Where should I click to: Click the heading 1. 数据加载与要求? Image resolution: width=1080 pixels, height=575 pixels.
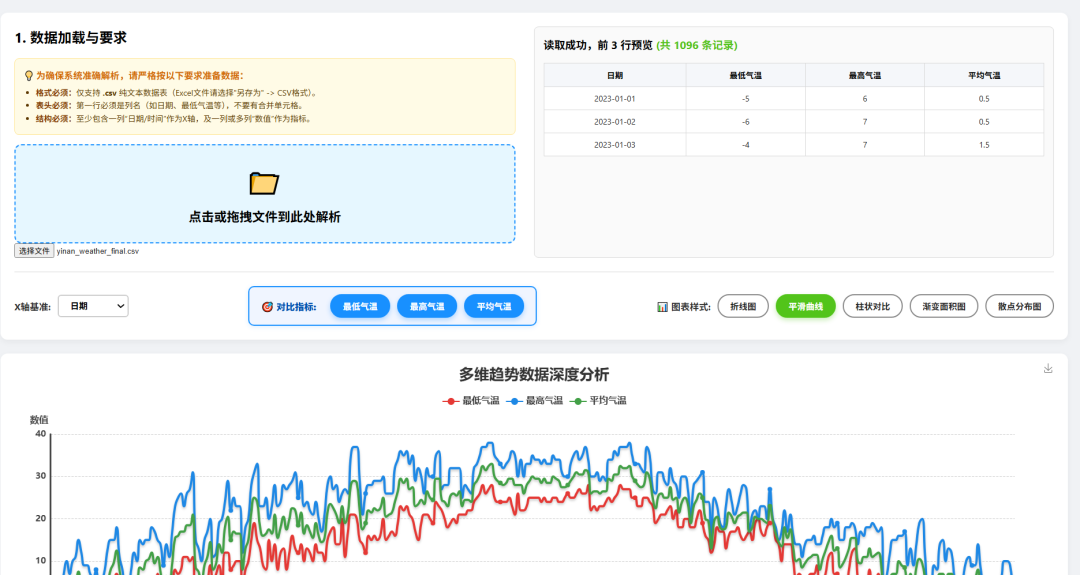pyautogui.click(x=71, y=38)
